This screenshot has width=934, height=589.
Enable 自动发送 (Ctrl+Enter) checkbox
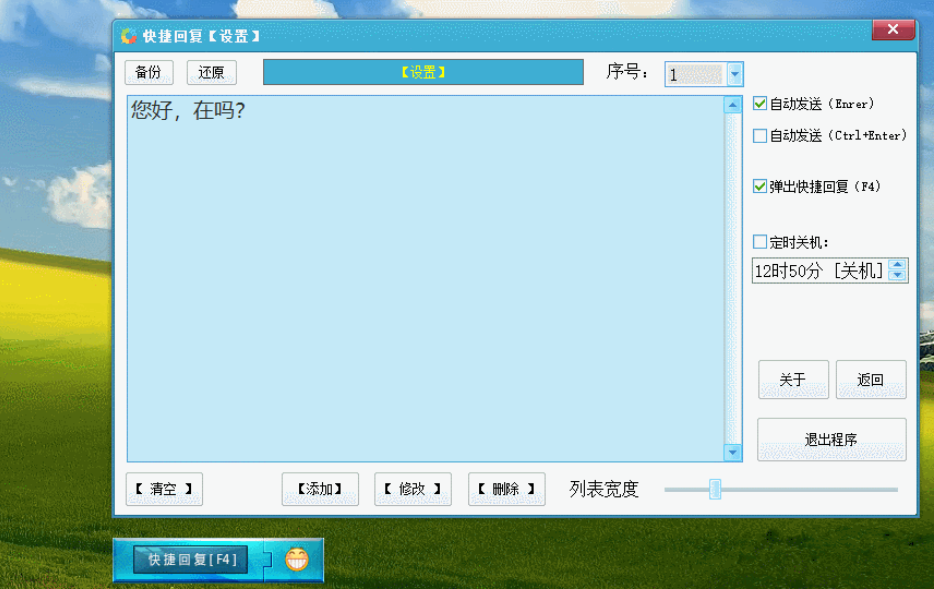pyautogui.click(x=759, y=136)
